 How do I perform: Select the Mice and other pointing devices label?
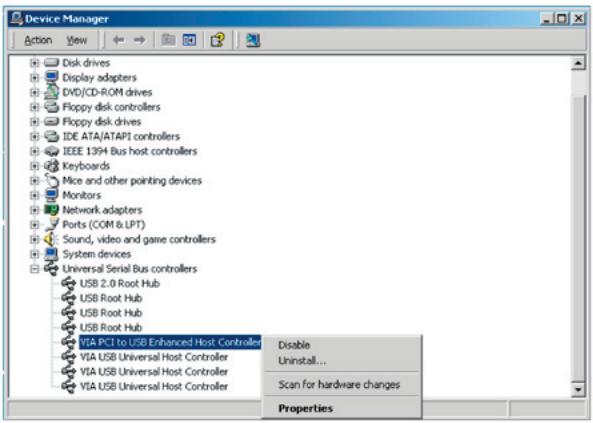[132, 180]
